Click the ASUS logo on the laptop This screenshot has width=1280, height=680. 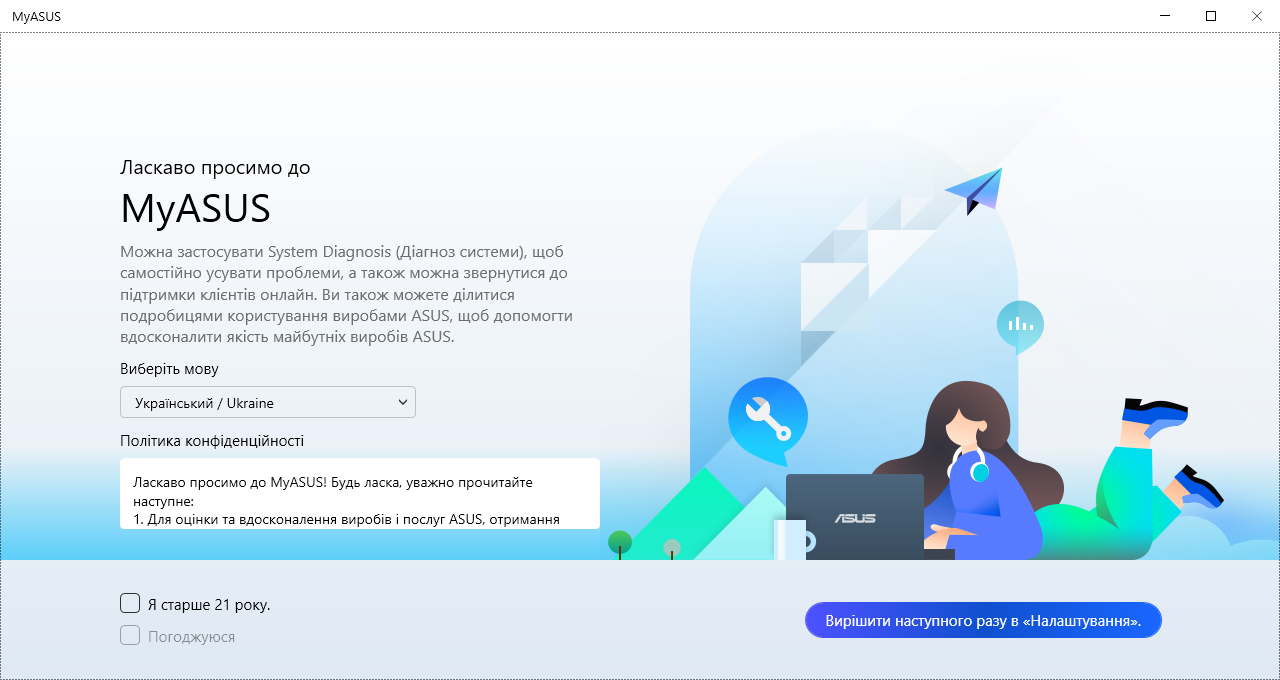(x=855, y=518)
